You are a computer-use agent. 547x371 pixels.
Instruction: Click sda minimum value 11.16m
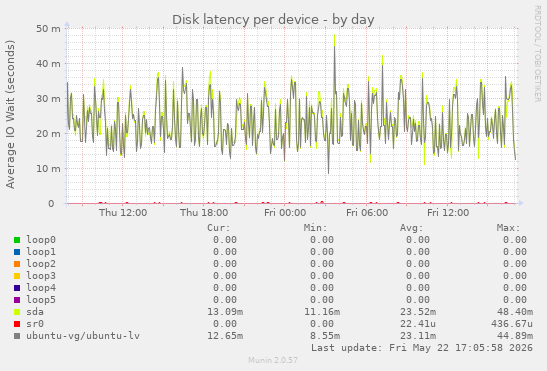pyautogui.click(x=322, y=312)
